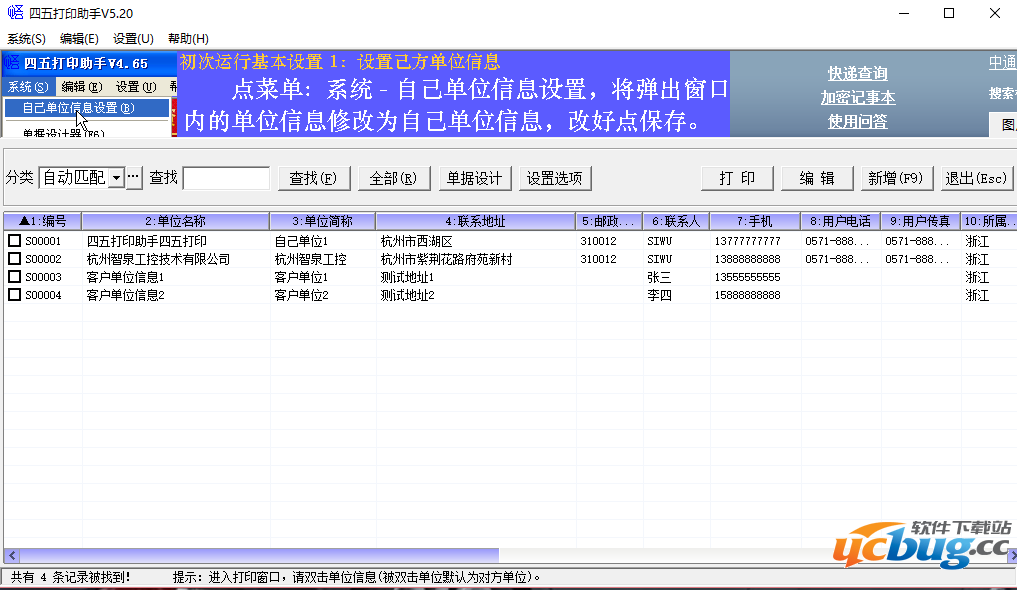Viewport: 1017px width, 590px height.
Task: Click the app logo icon in title bar
Action: 15,13
